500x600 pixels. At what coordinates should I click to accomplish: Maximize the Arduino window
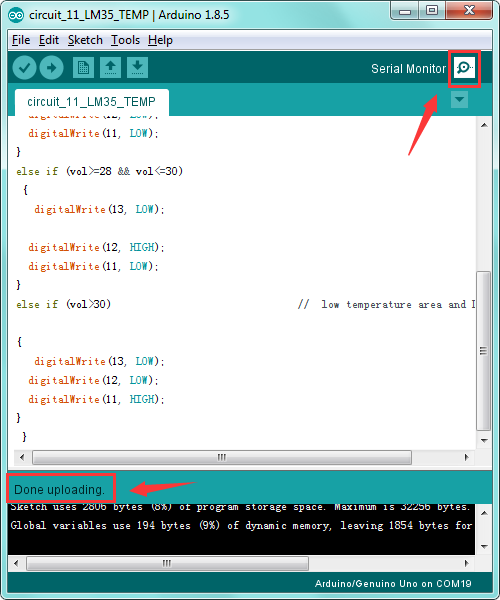[432, 10]
